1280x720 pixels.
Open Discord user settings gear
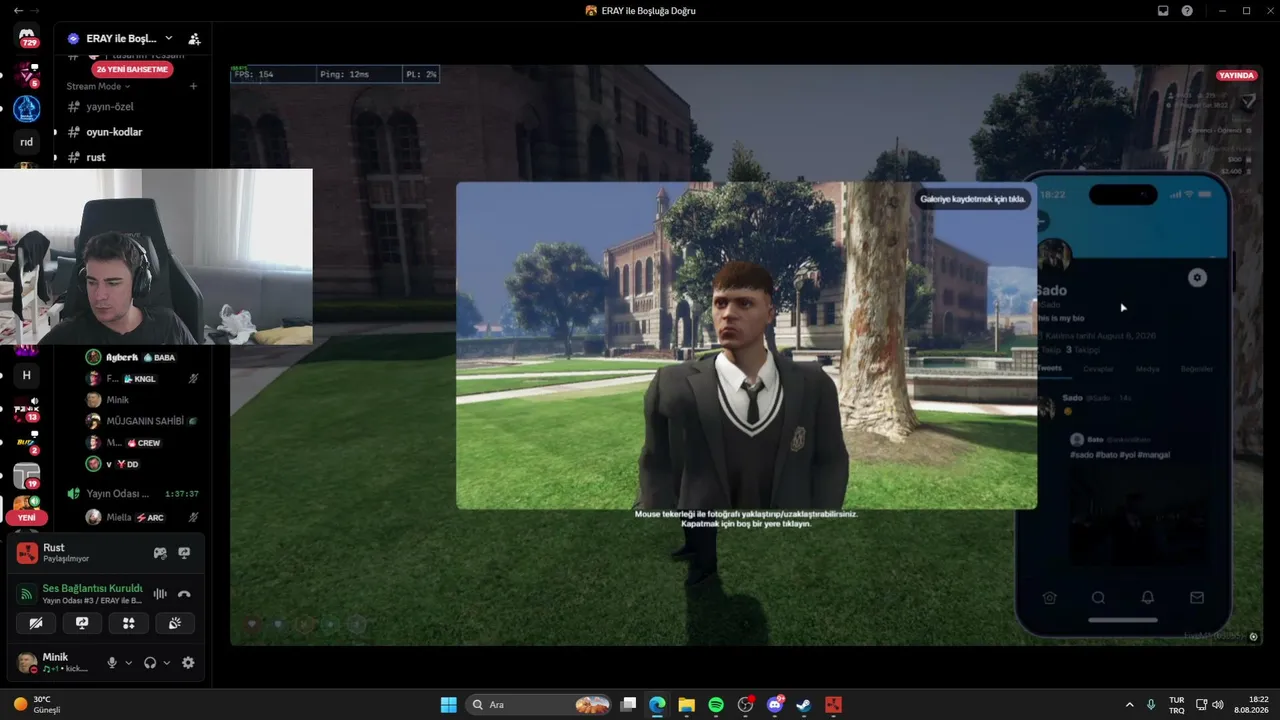[x=188, y=663]
